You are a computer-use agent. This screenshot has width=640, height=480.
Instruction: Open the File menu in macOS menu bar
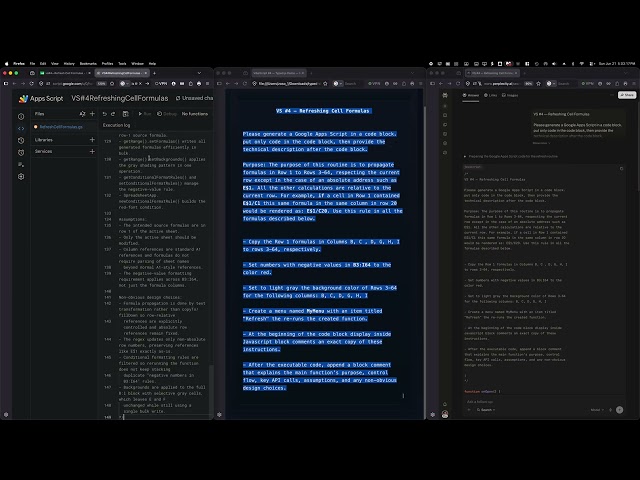click(x=32, y=64)
